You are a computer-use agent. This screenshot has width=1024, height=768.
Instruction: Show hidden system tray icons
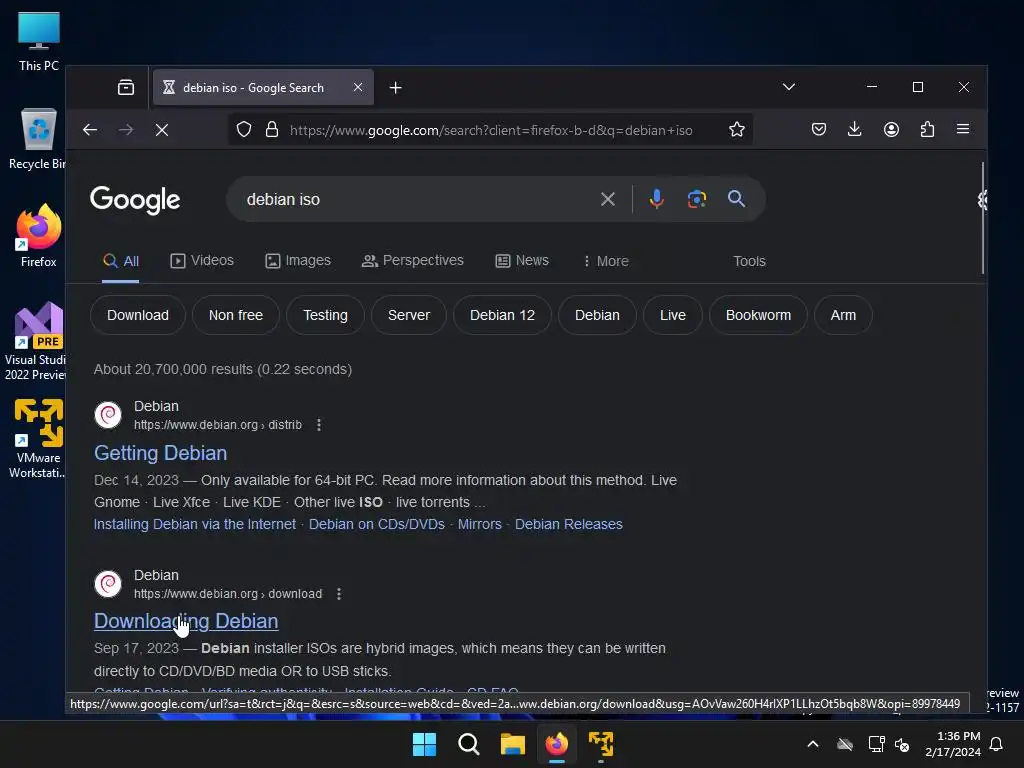[x=813, y=744]
